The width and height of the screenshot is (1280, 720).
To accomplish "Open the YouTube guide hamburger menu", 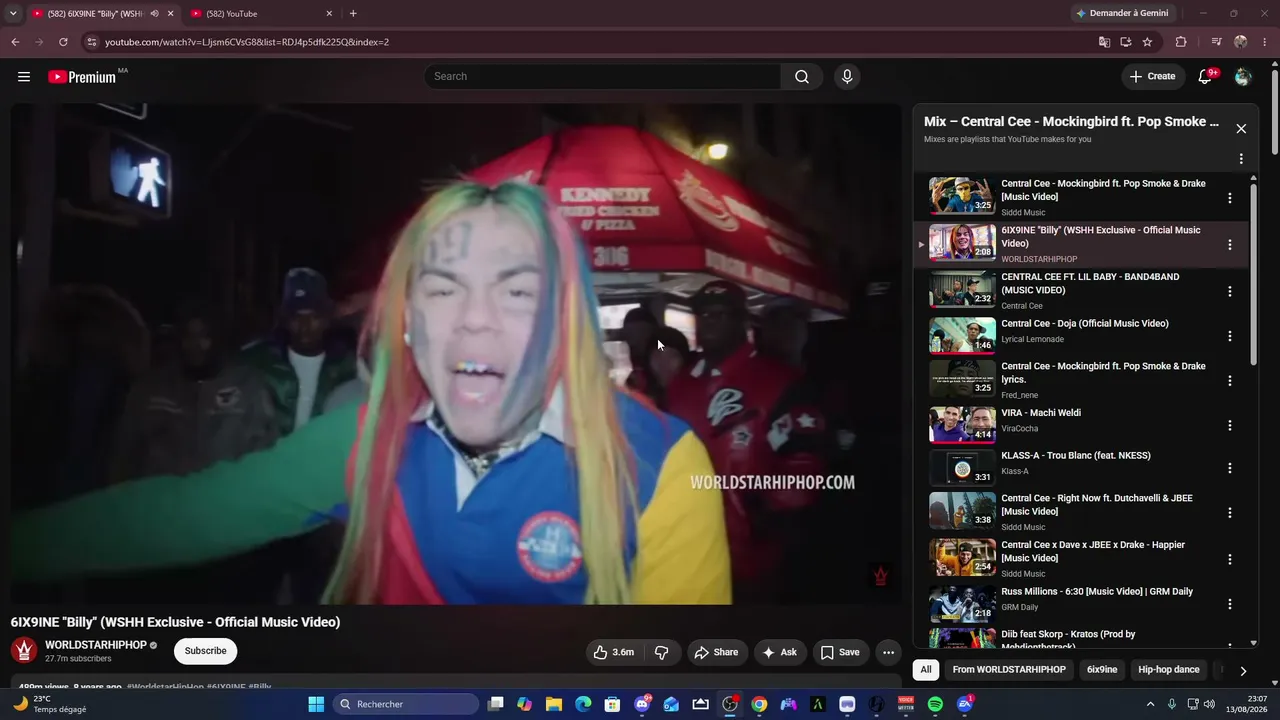I will pyautogui.click(x=24, y=77).
